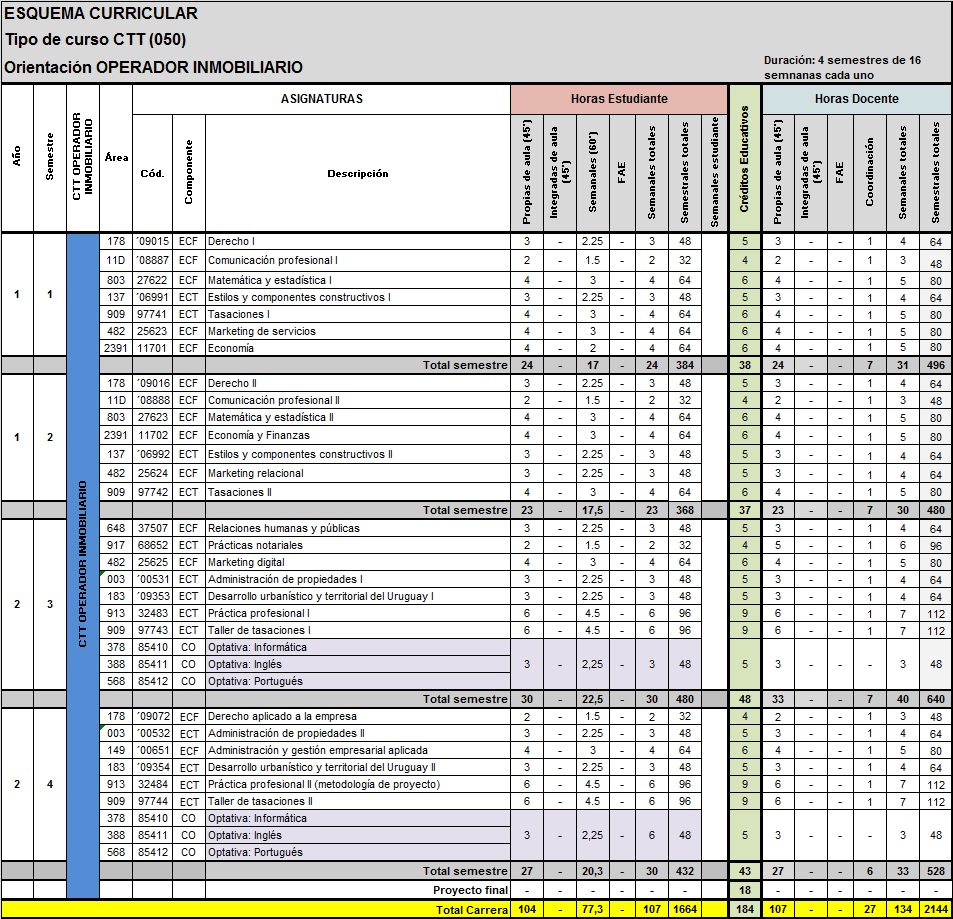Select the 'Economía y Finanzas' cell
This screenshot has width=953, height=919.
click(x=357, y=435)
